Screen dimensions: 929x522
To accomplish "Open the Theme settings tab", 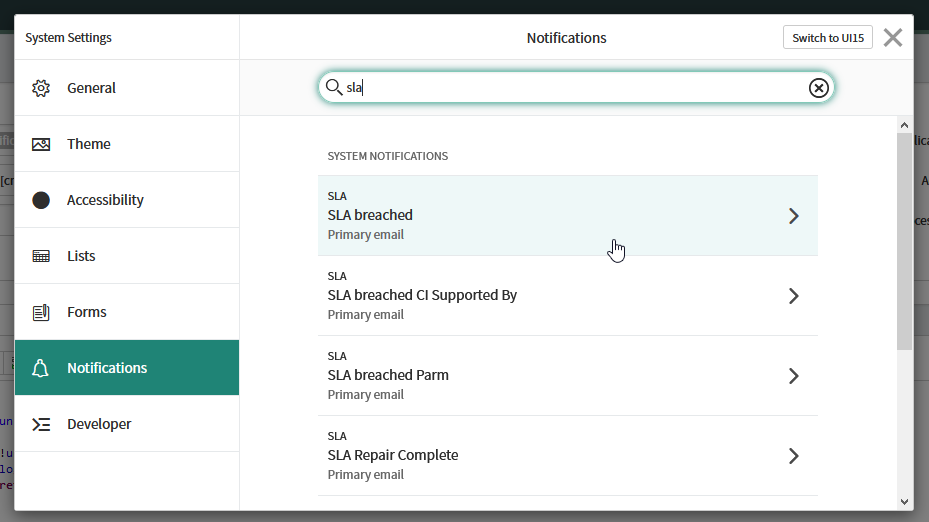I will click(127, 144).
